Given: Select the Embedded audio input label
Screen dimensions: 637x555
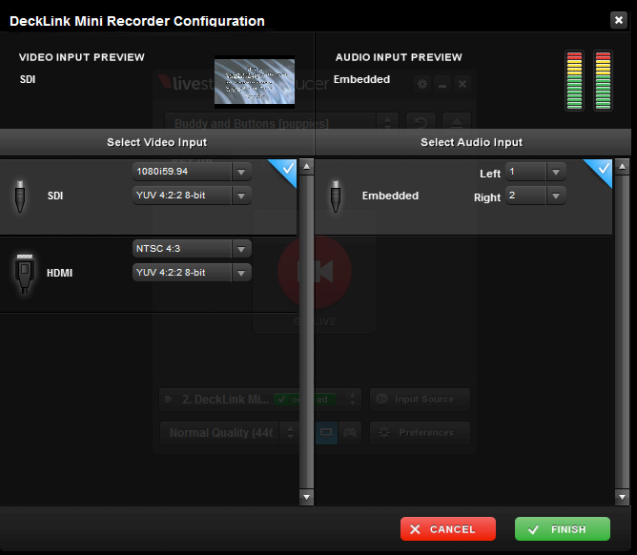Looking at the screenshot, I should click(x=390, y=196).
